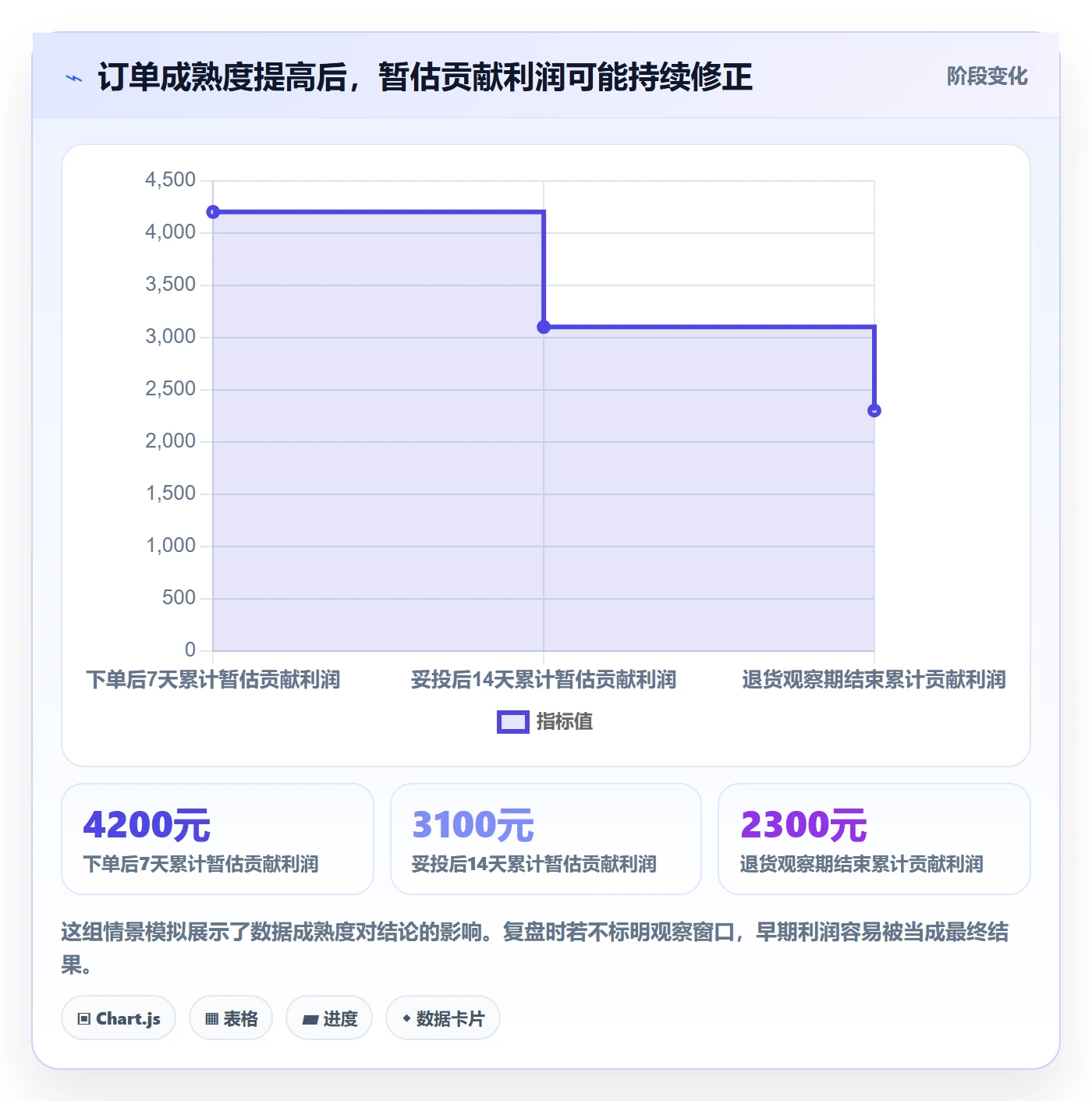The width and height of the screenshot is (1092, 1101).
Task: Click the 指标值 legend label
Action: (x=565, y=722)
